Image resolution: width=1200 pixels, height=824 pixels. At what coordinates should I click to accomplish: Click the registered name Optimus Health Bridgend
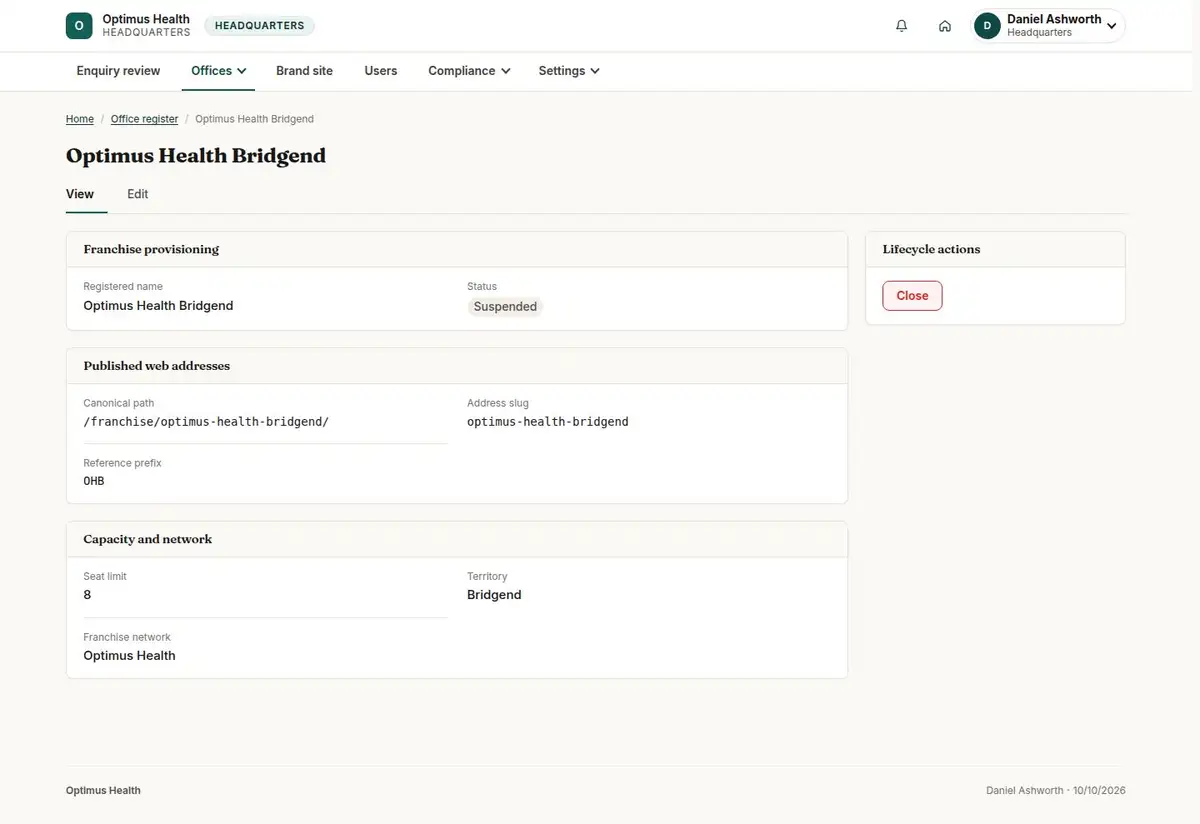(x=158, y=306)
